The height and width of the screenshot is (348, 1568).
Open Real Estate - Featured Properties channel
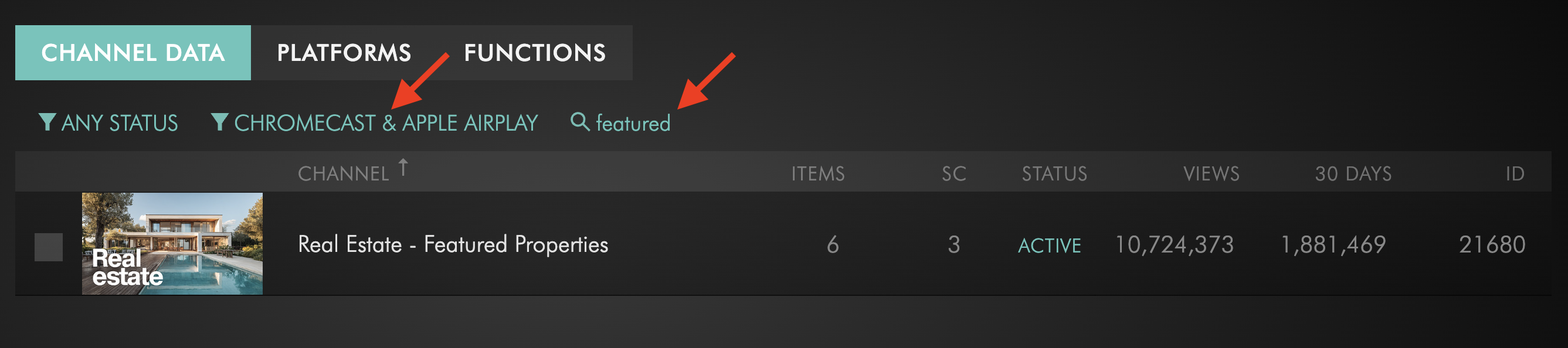point(453,244)
